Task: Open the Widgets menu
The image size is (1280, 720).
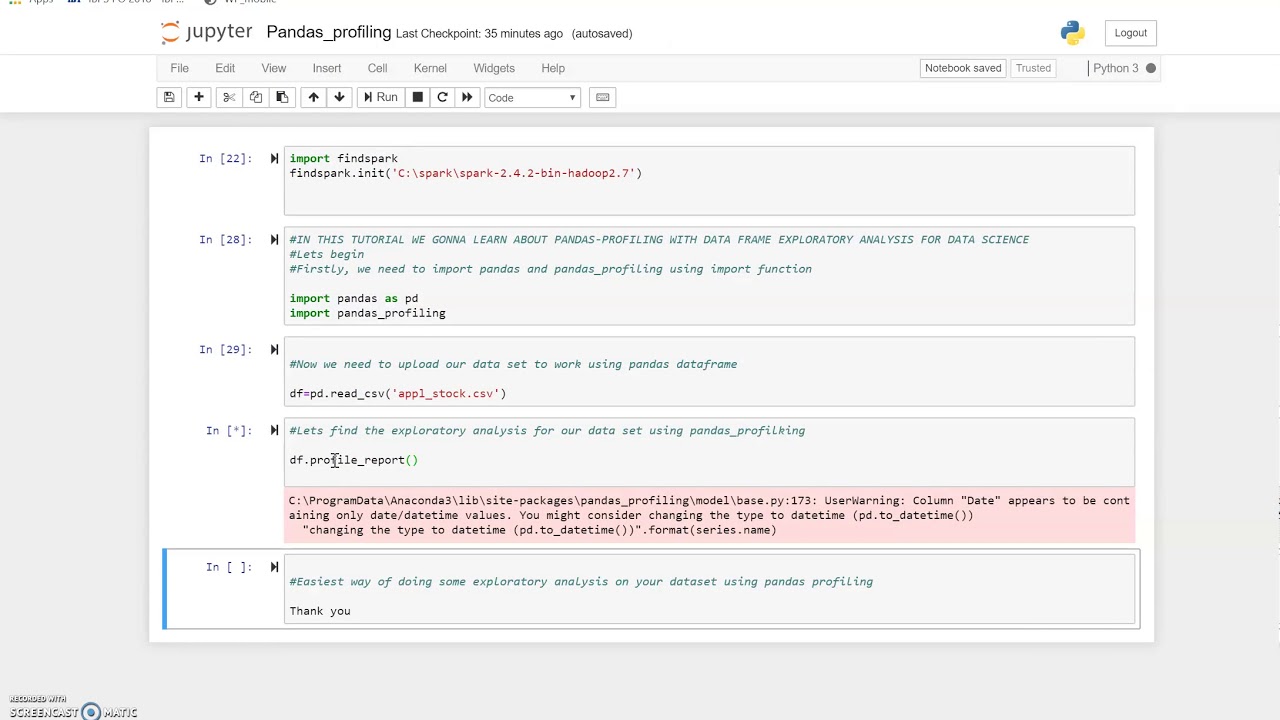Action: tap(494, 68)
